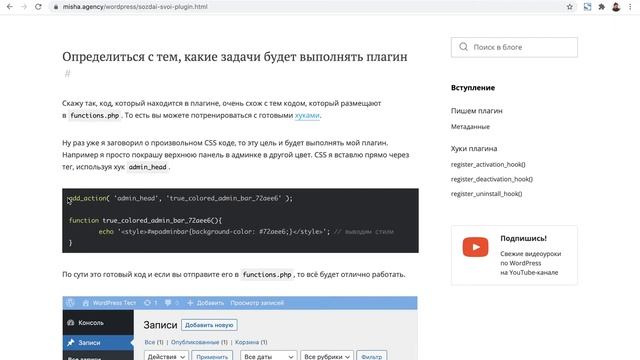Open the Chrome profile avatar

click(x=616, y=7)
